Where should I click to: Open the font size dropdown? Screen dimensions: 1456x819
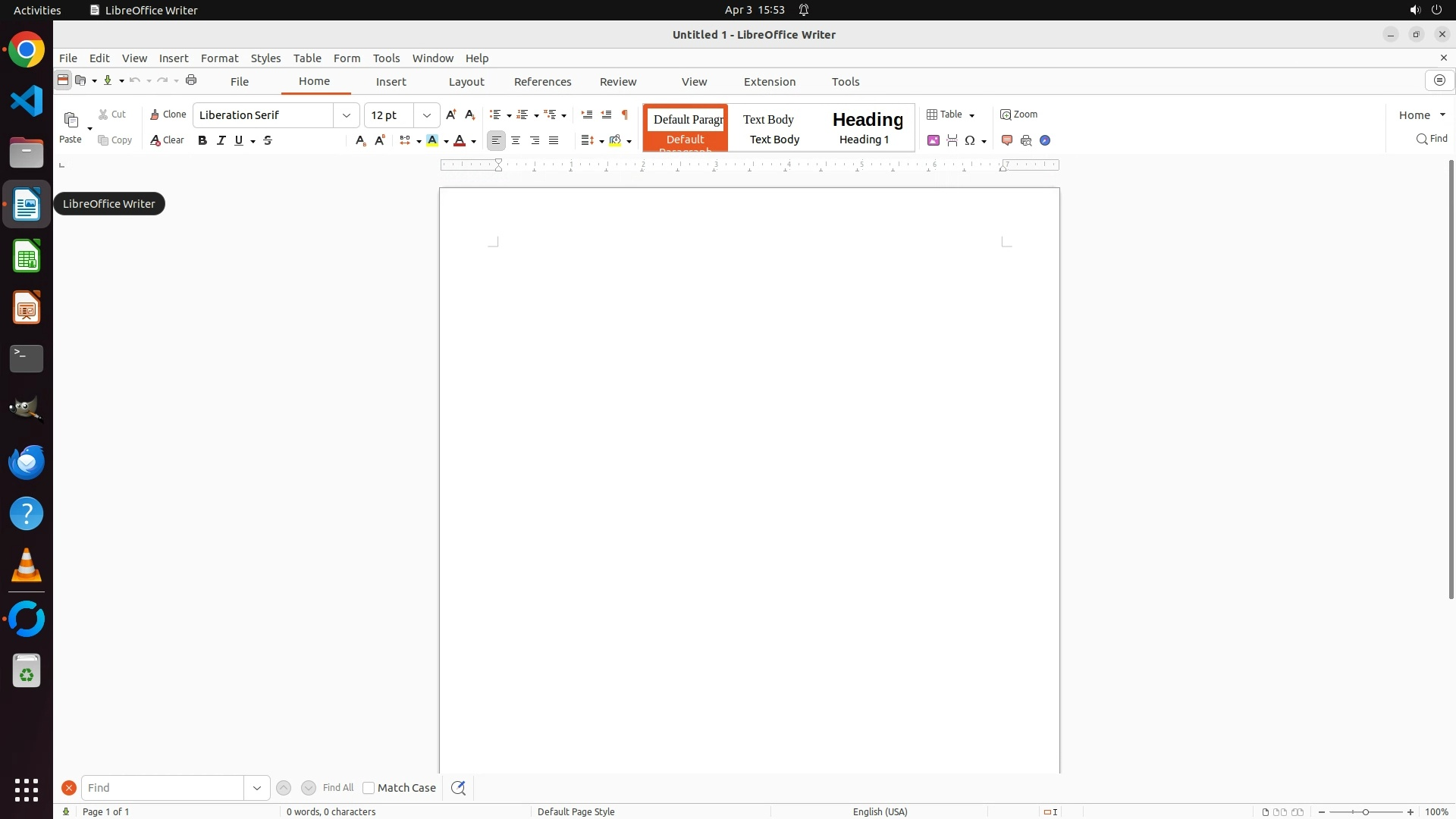427,115
